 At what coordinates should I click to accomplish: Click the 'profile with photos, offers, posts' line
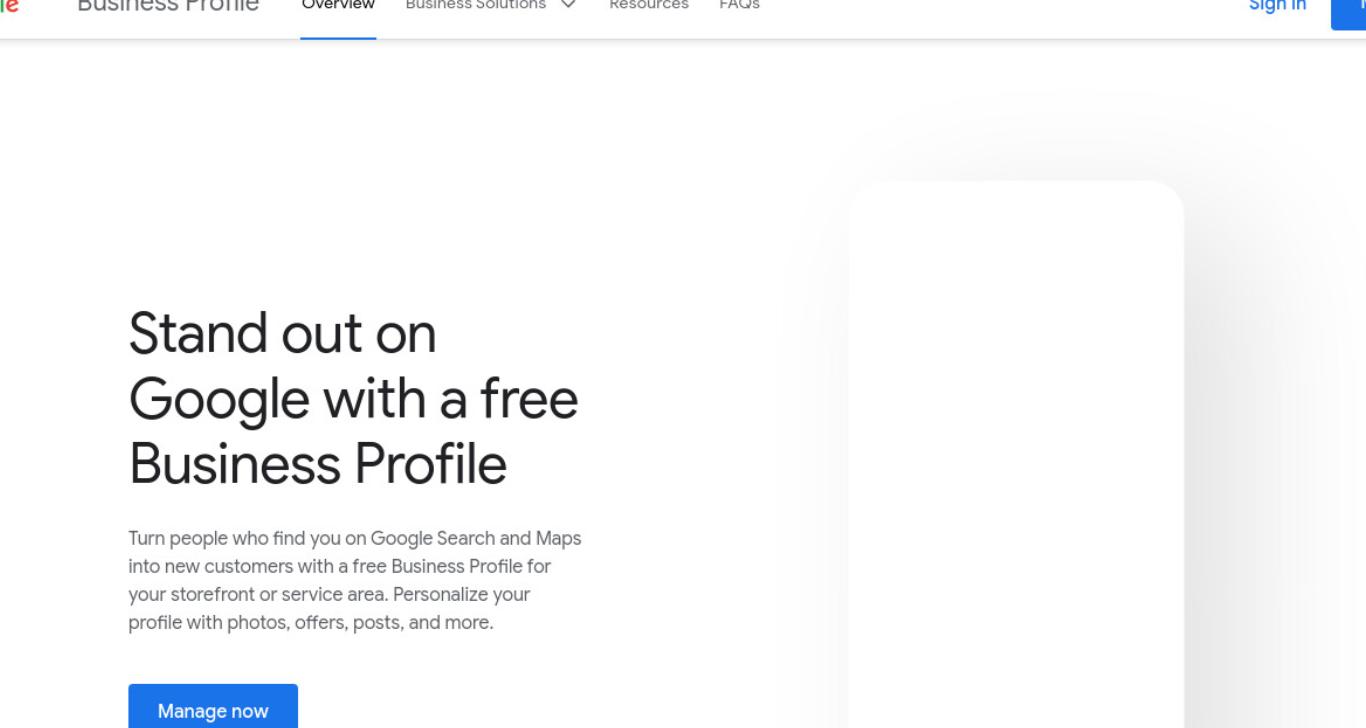(311, 622)
